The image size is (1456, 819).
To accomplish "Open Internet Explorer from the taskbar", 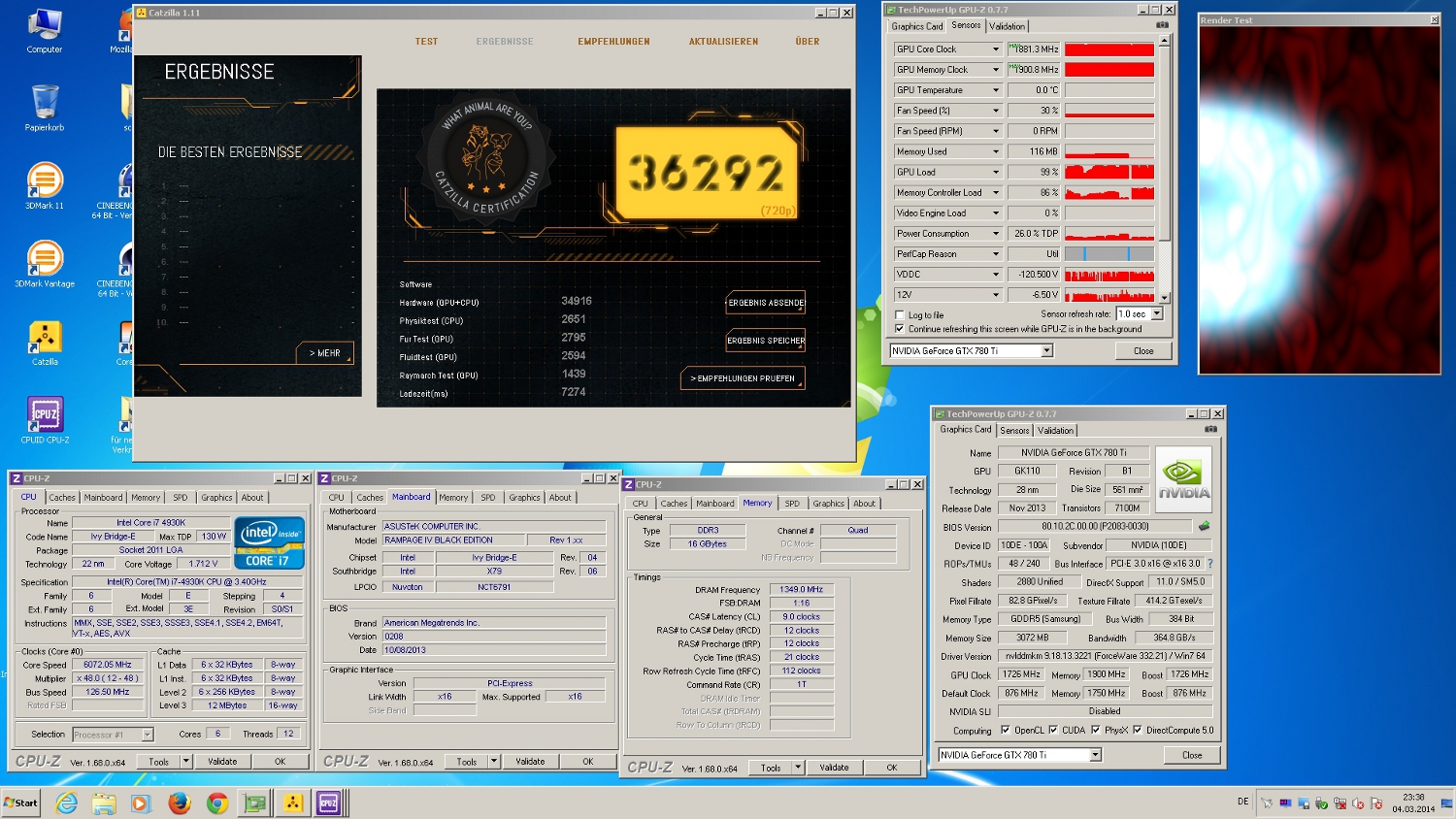I will tap(66, 803).
